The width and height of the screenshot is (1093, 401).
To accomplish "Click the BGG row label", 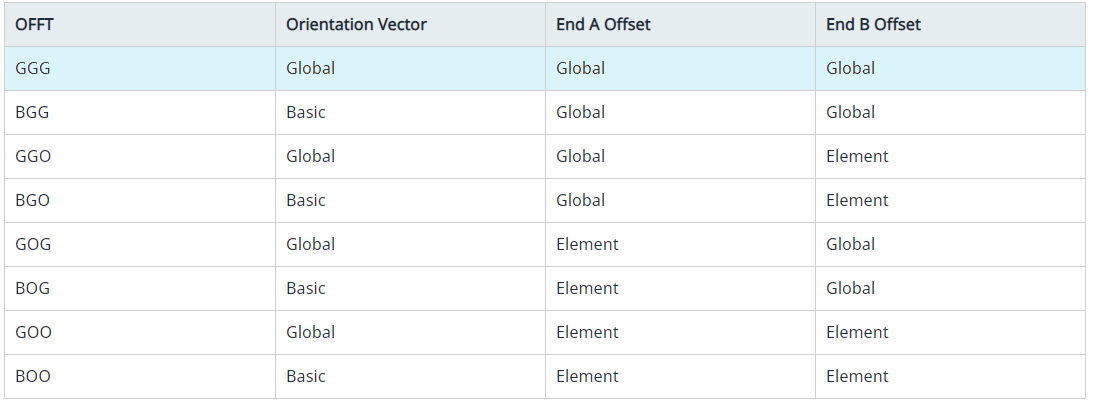I will 32,113.
